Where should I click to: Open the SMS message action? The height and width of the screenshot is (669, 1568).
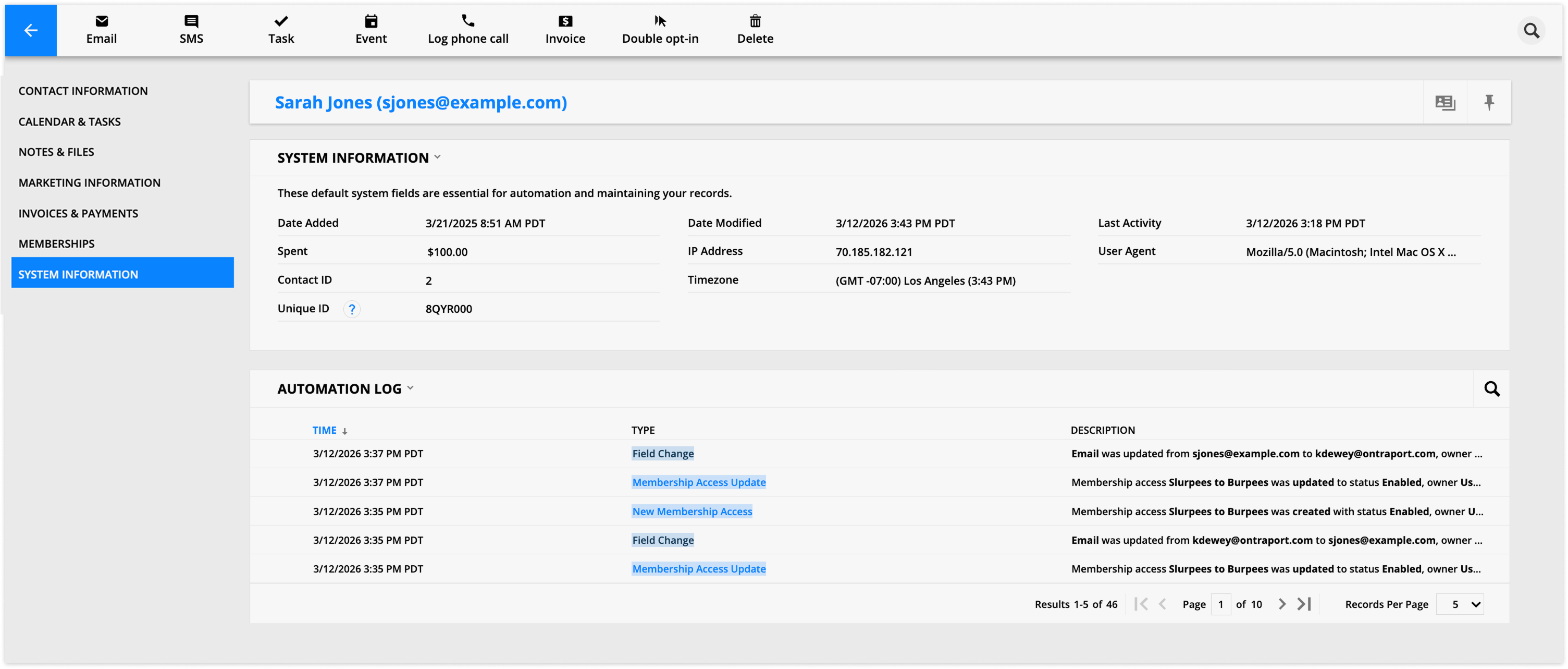click(191, 29)
